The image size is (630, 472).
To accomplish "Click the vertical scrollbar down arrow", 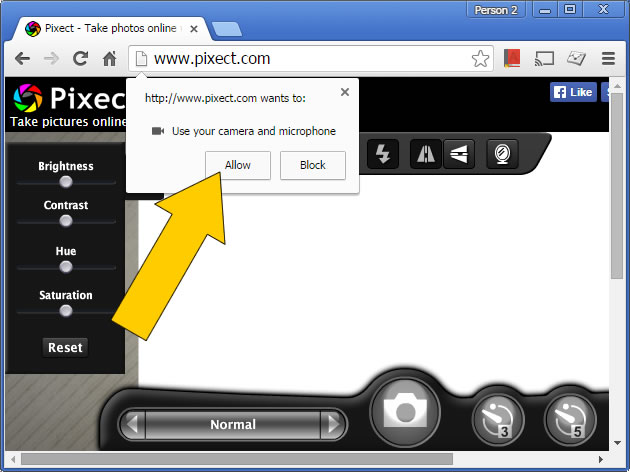I will [617, 443].
